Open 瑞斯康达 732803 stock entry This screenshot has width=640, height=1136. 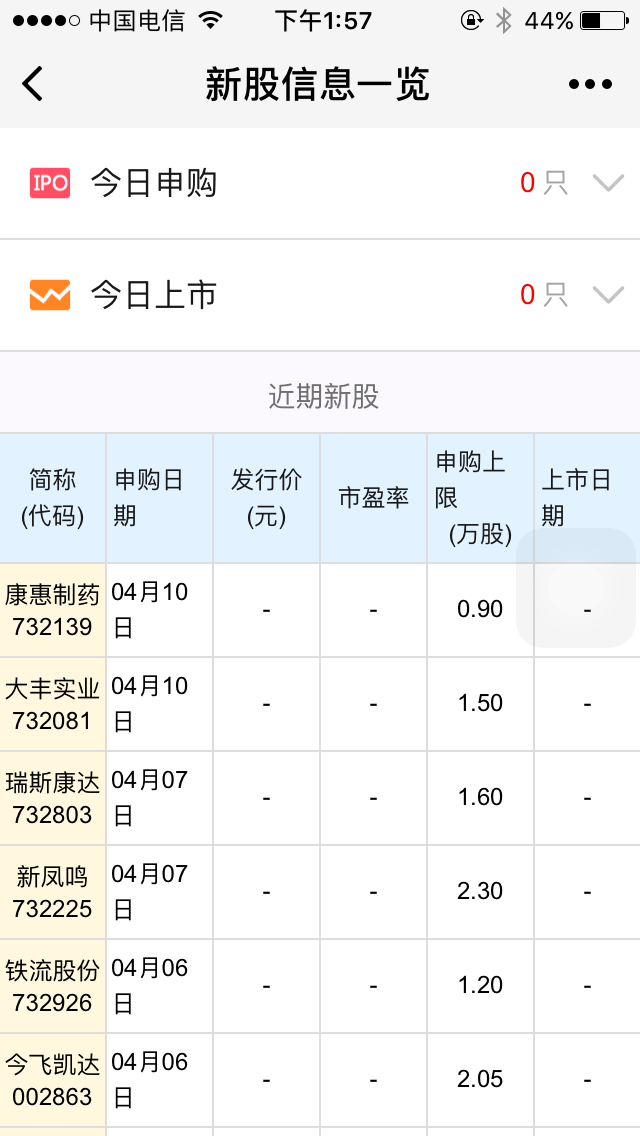click(53, 798)
